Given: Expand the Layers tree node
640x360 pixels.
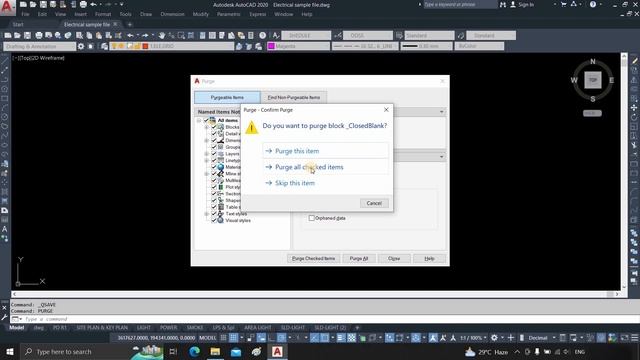Looking at the screenshot, I should point(207,154).
